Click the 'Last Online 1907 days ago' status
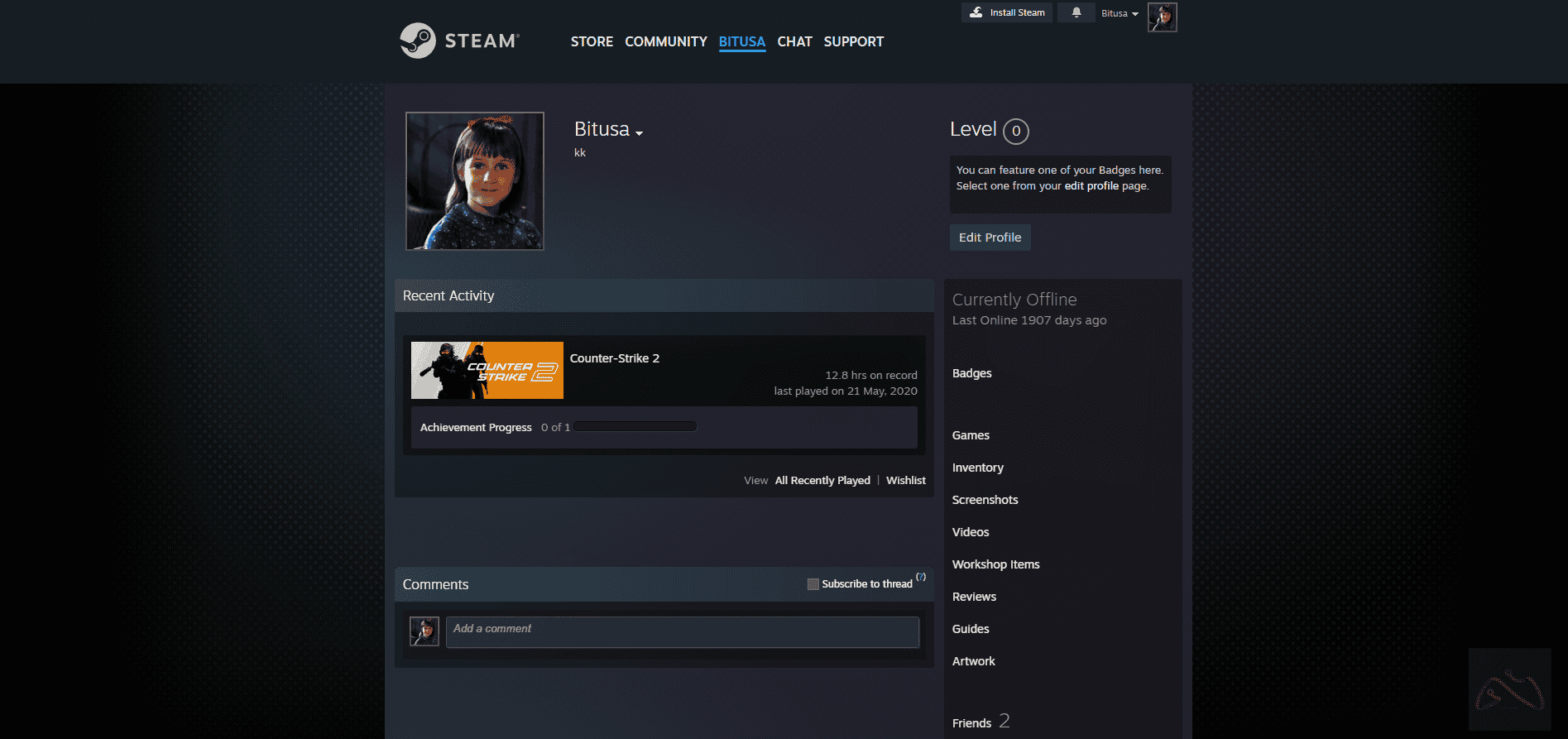 pos(1029,320)
